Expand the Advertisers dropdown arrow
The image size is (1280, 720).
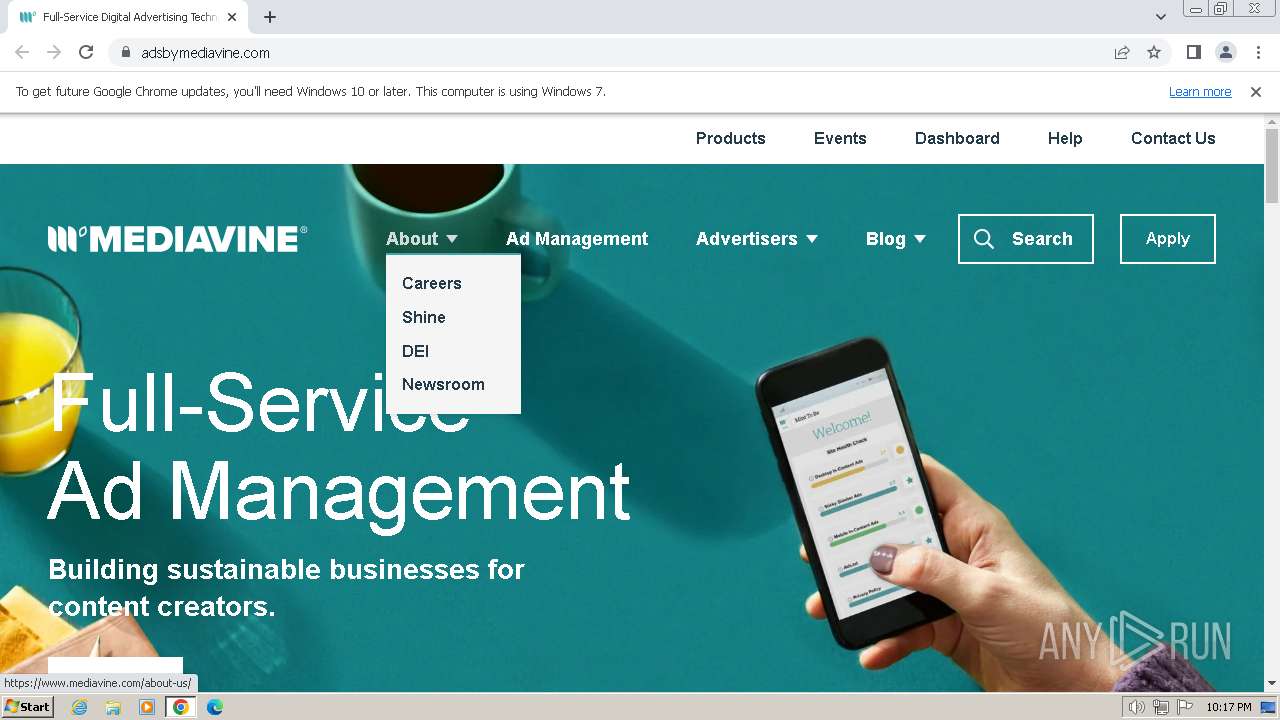[x=812, y=239]
